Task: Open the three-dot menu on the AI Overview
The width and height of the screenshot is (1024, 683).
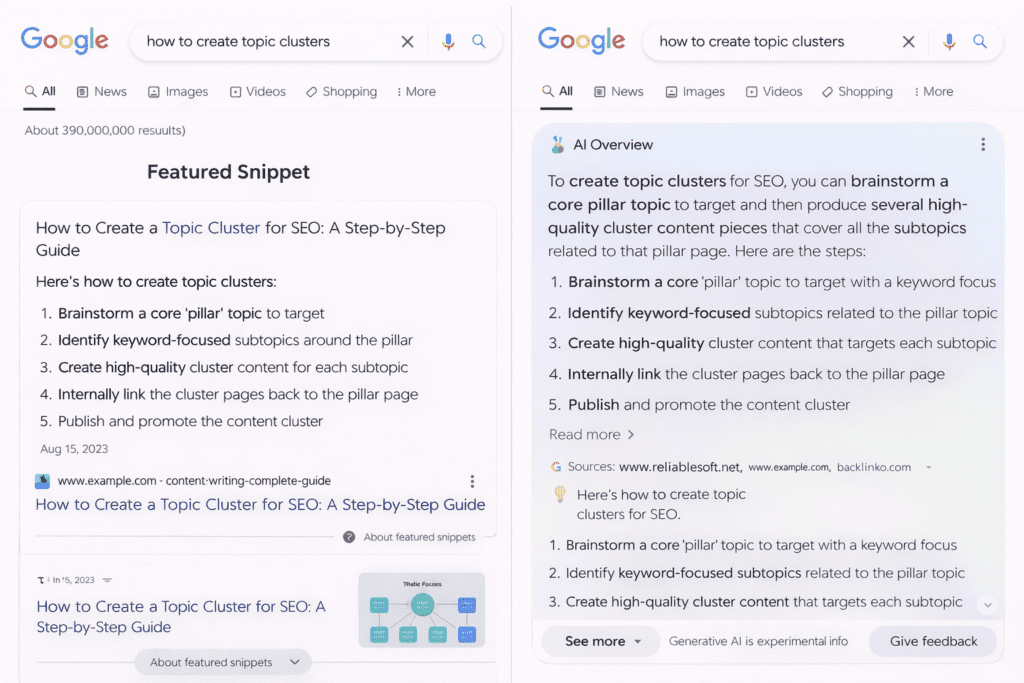Action: (983, 143)
